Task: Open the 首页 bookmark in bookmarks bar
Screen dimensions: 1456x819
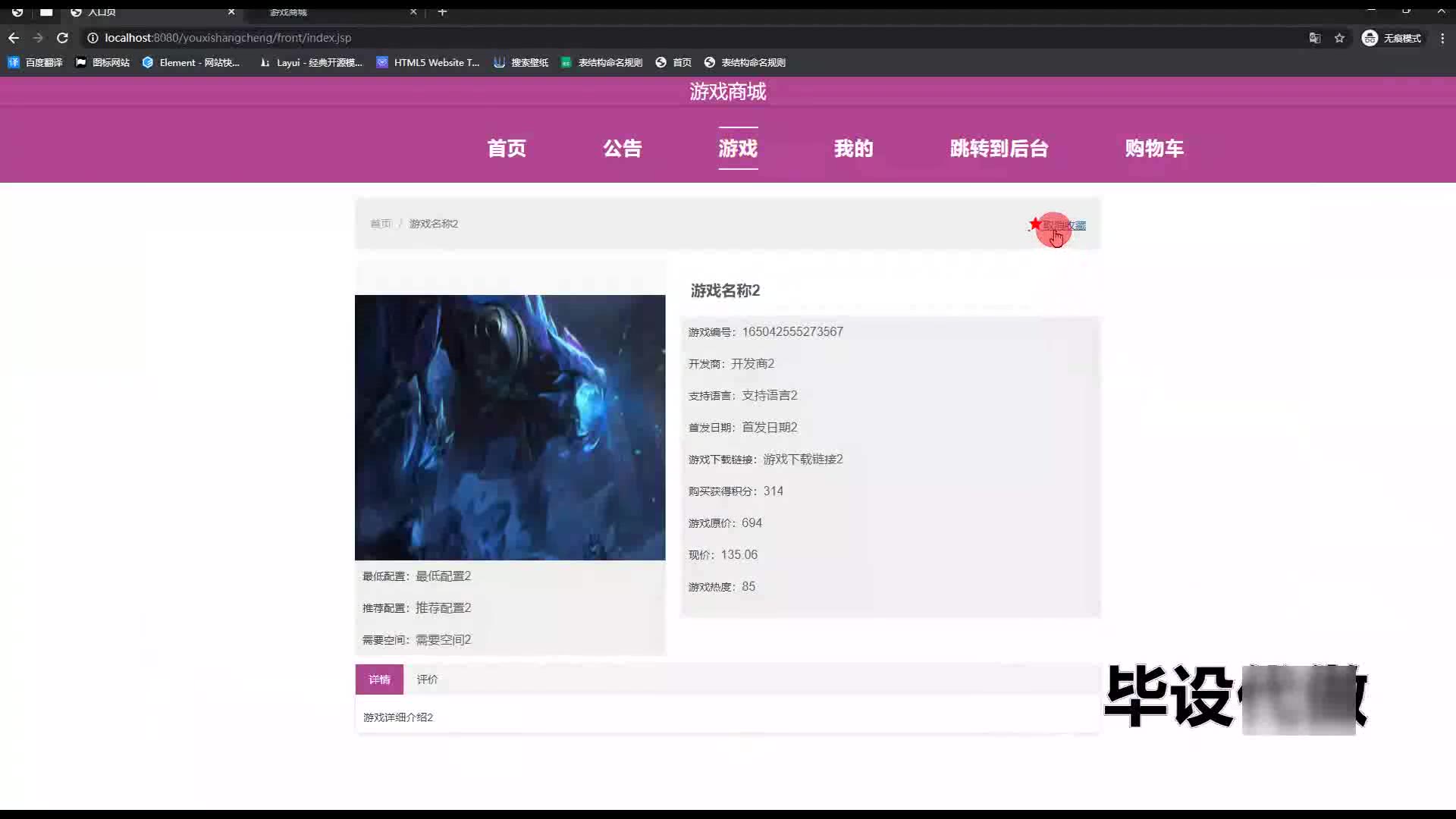Action: tap(673, 62)
